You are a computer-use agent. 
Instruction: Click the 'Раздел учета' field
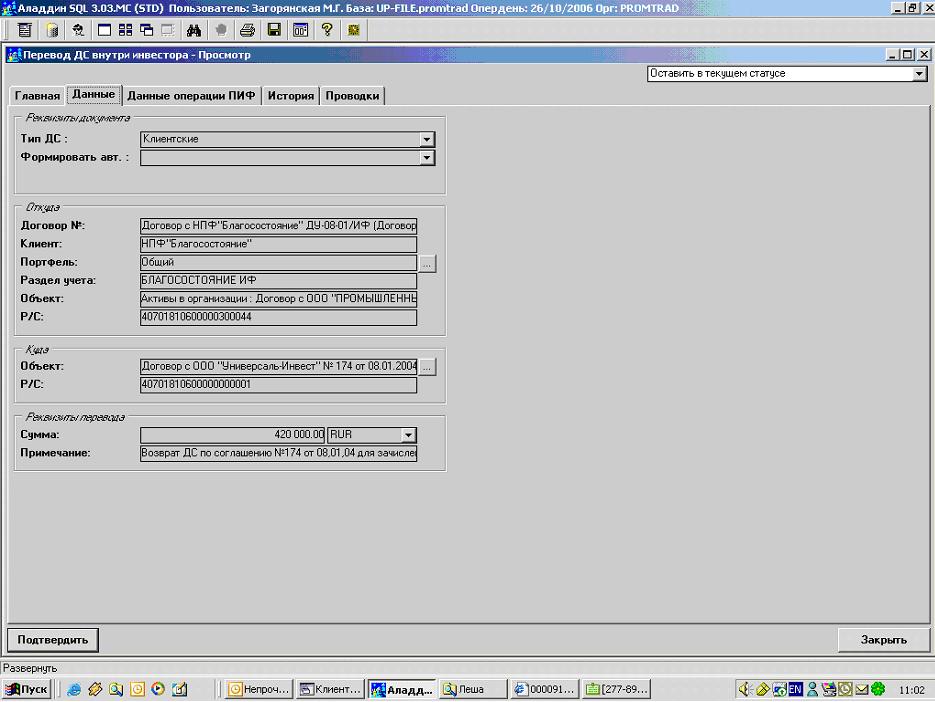click(278, 281)
